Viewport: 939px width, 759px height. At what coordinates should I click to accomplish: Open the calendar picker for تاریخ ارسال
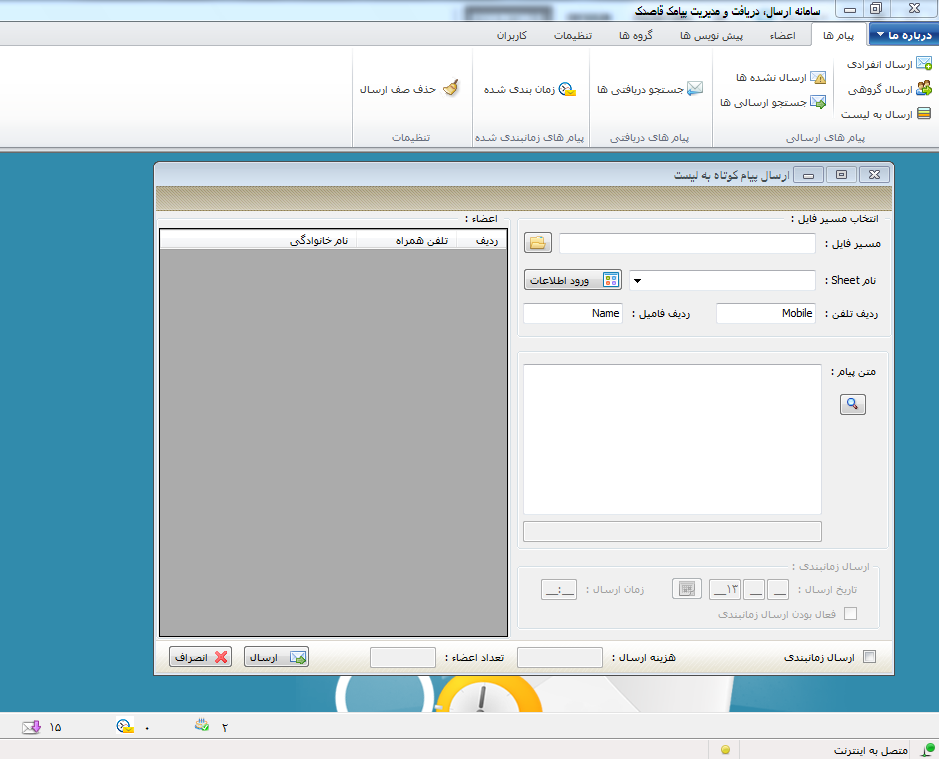686,589
